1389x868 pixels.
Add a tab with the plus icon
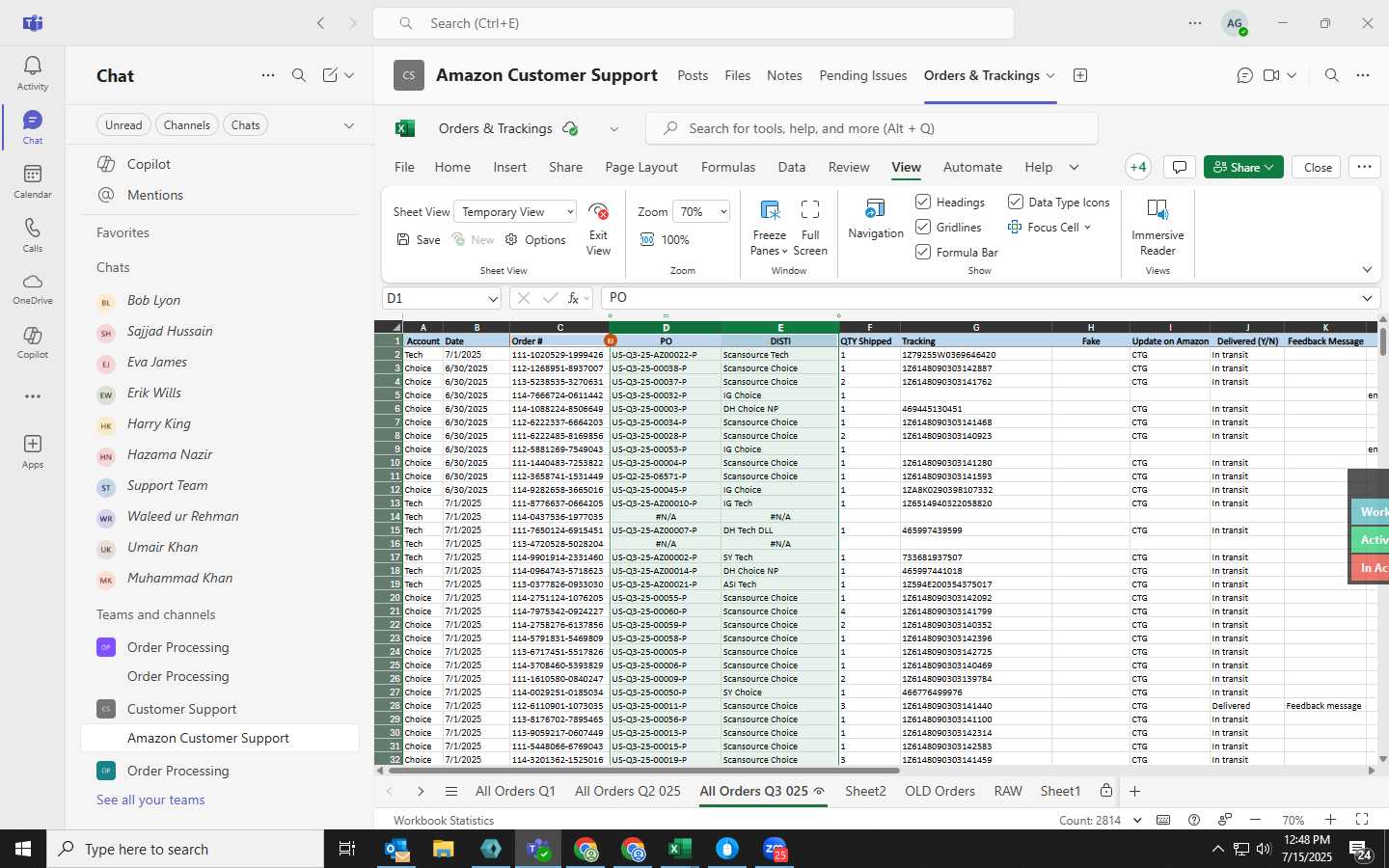(1080, 75)
